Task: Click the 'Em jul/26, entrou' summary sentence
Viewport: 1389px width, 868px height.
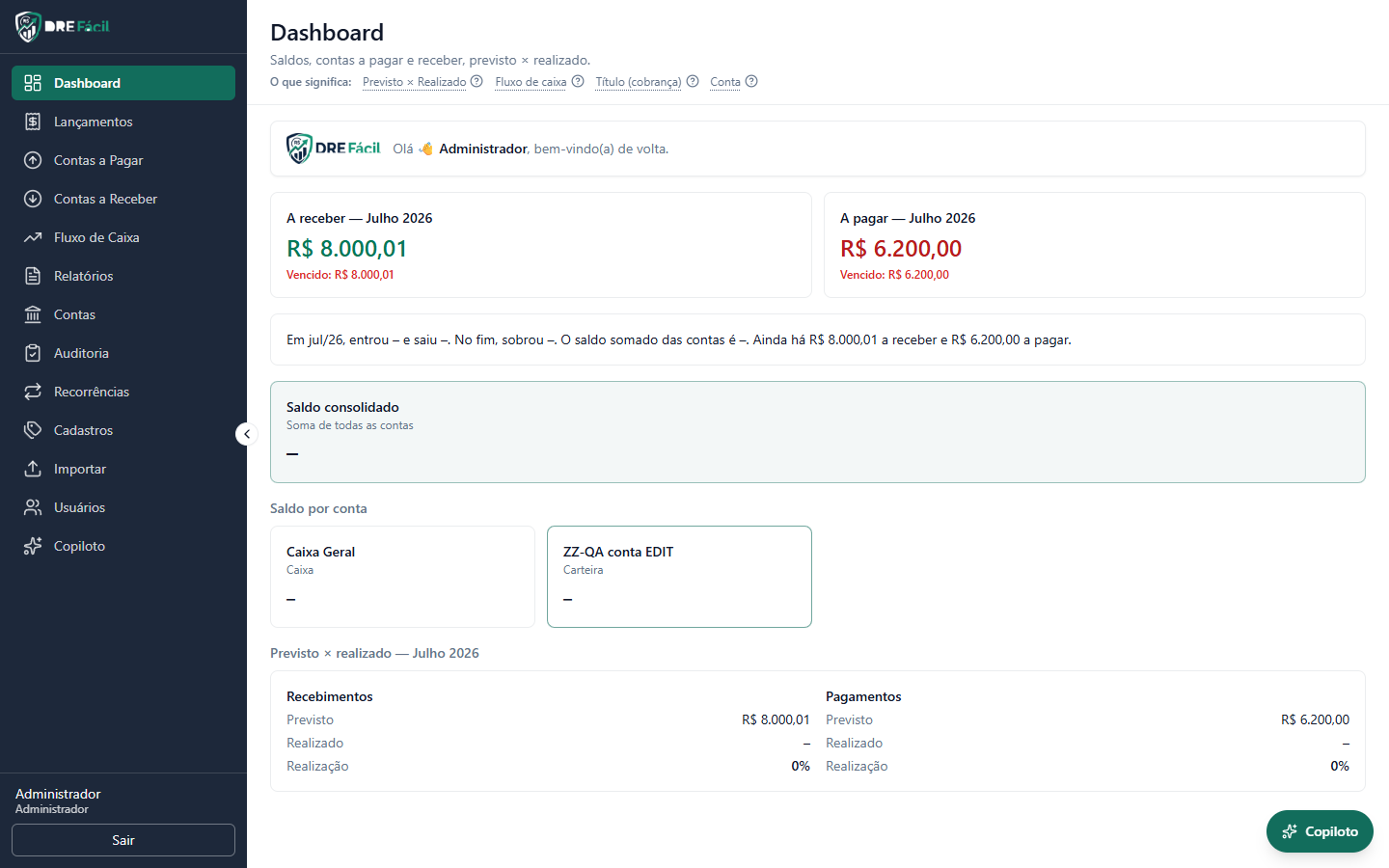Action: pos(679,339)
